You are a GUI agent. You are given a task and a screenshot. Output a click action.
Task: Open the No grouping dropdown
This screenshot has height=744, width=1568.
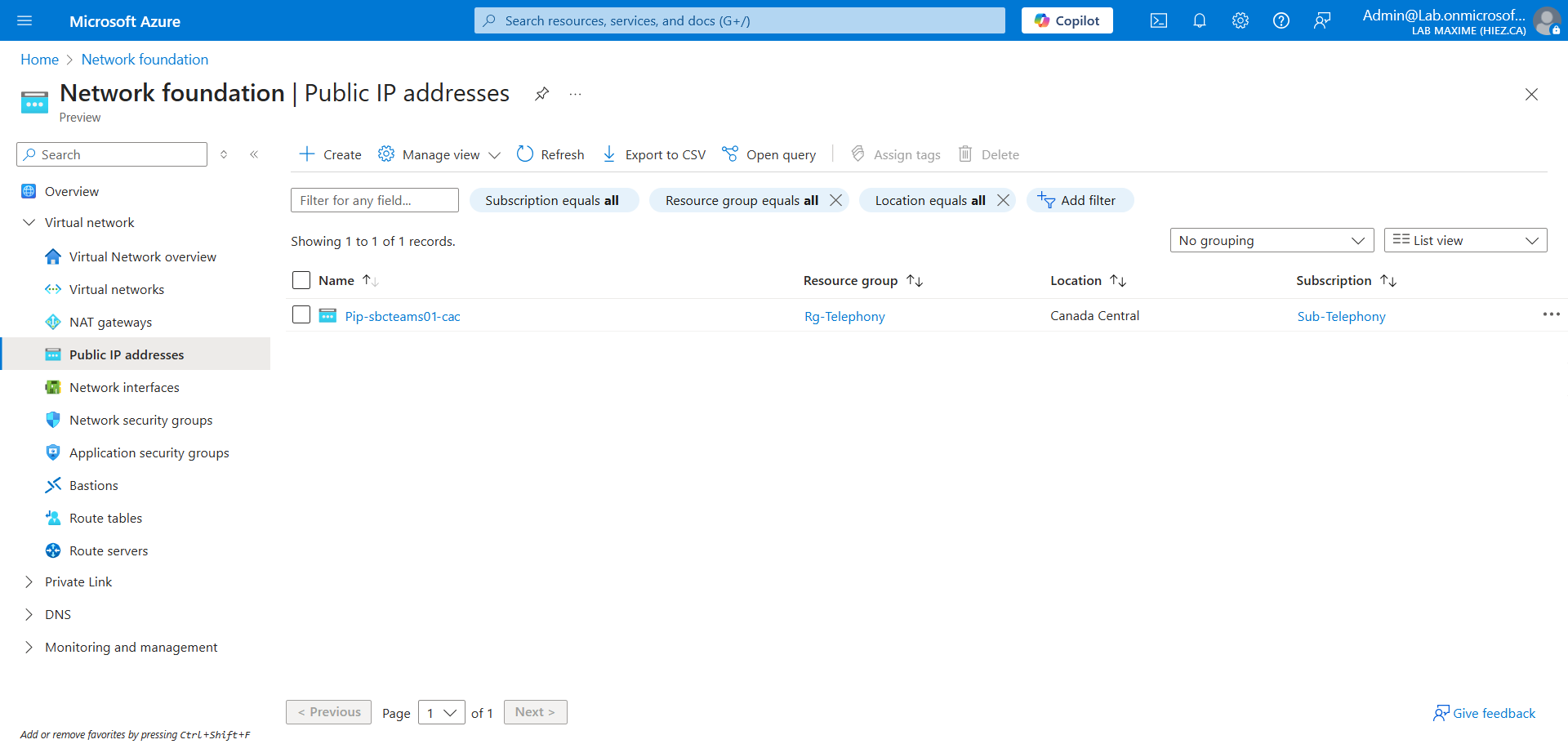[x=1271, y=240]
